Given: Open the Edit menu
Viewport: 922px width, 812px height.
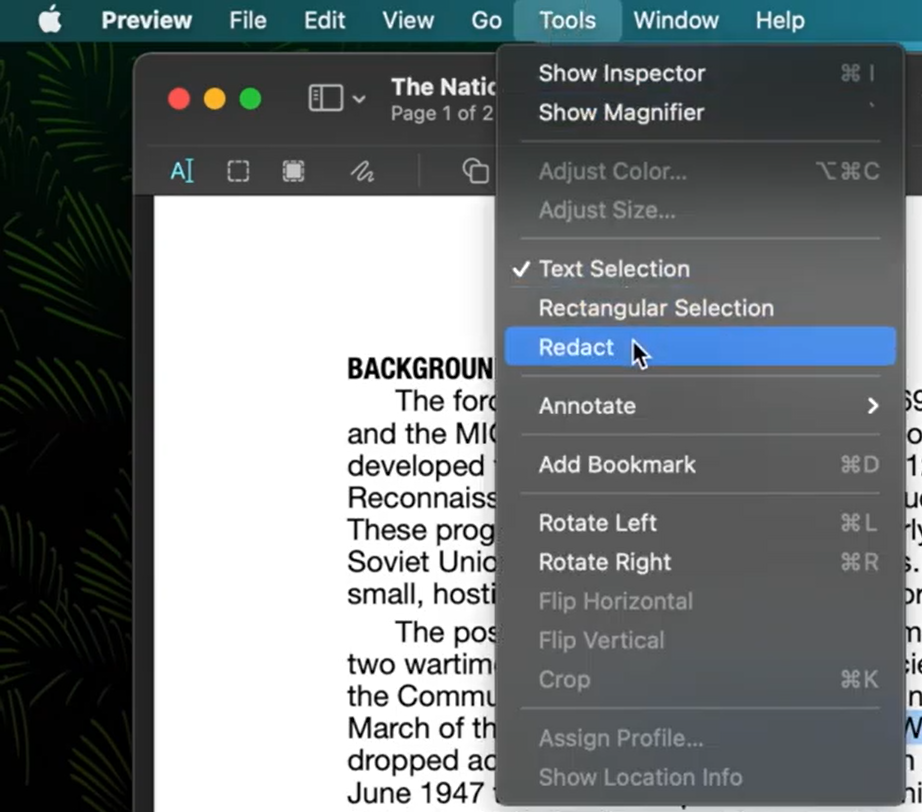Looking at the screenshot, I should (x=325, y=21).
